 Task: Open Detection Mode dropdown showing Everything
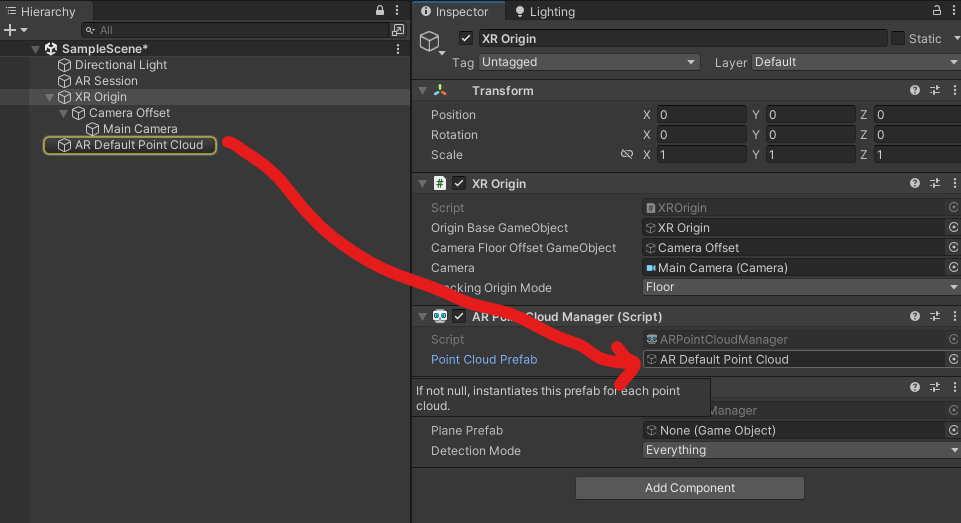[x=801, y=450]
